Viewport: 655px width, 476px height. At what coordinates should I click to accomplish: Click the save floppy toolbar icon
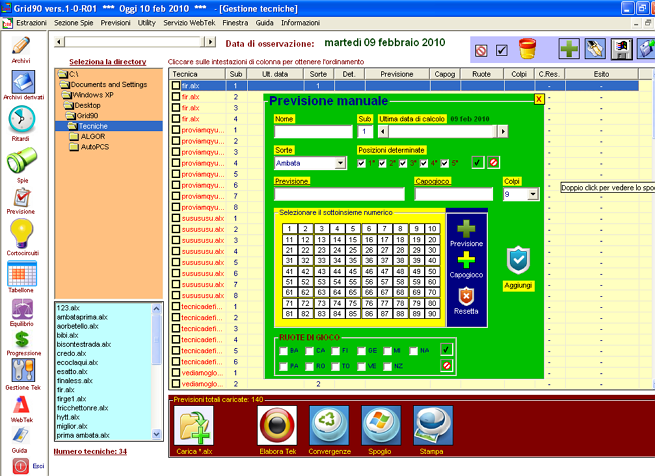pos(622,49)
